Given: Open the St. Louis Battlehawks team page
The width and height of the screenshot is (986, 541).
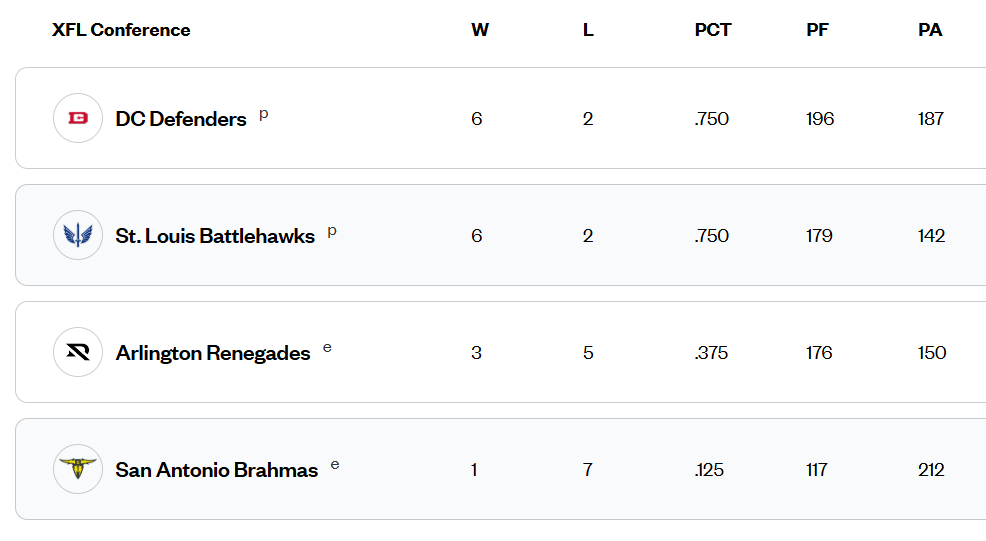Looking at the screenshot, I should [x=215, y=236].
